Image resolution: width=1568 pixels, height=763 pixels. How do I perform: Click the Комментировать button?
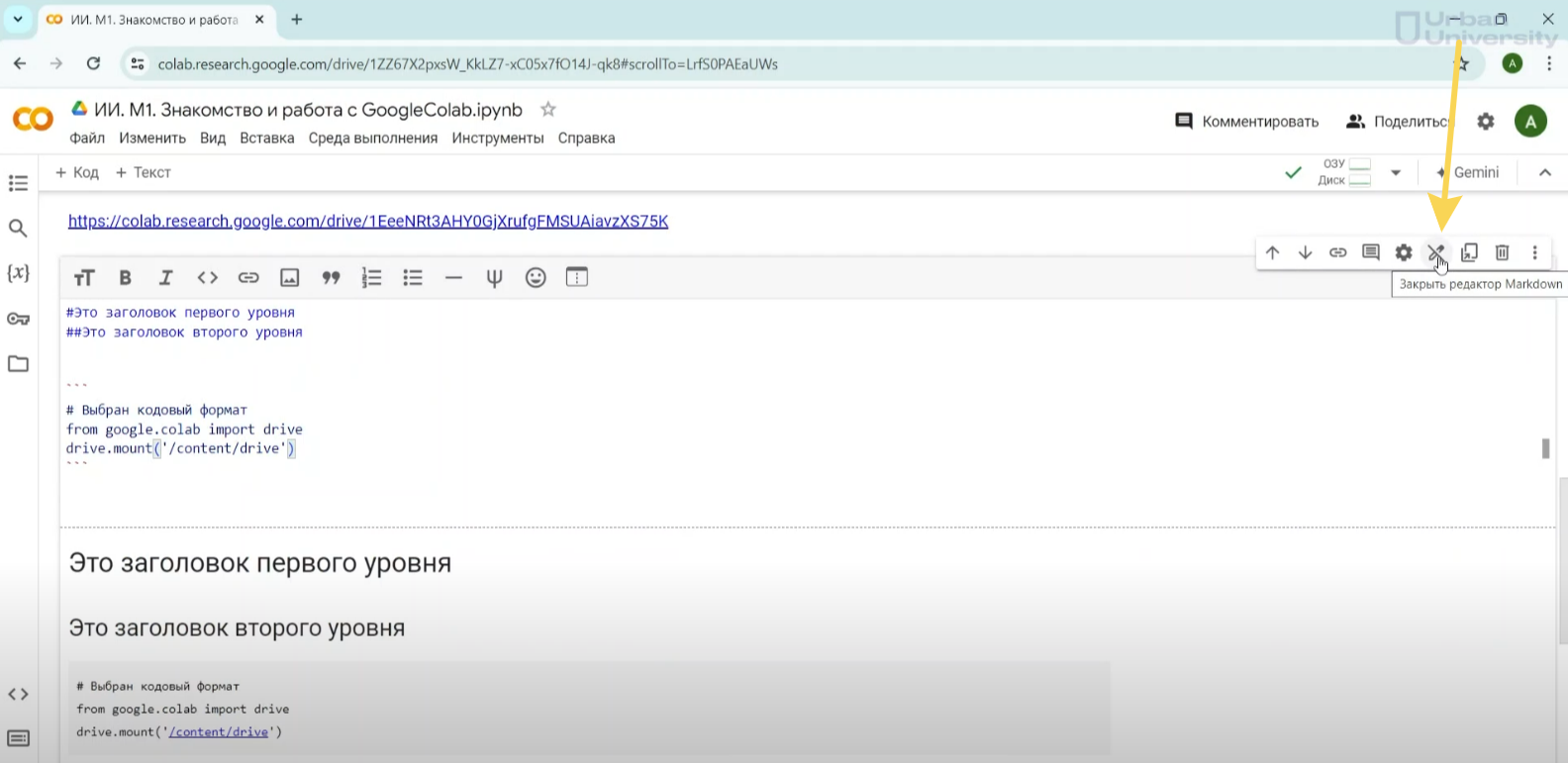1246,122
